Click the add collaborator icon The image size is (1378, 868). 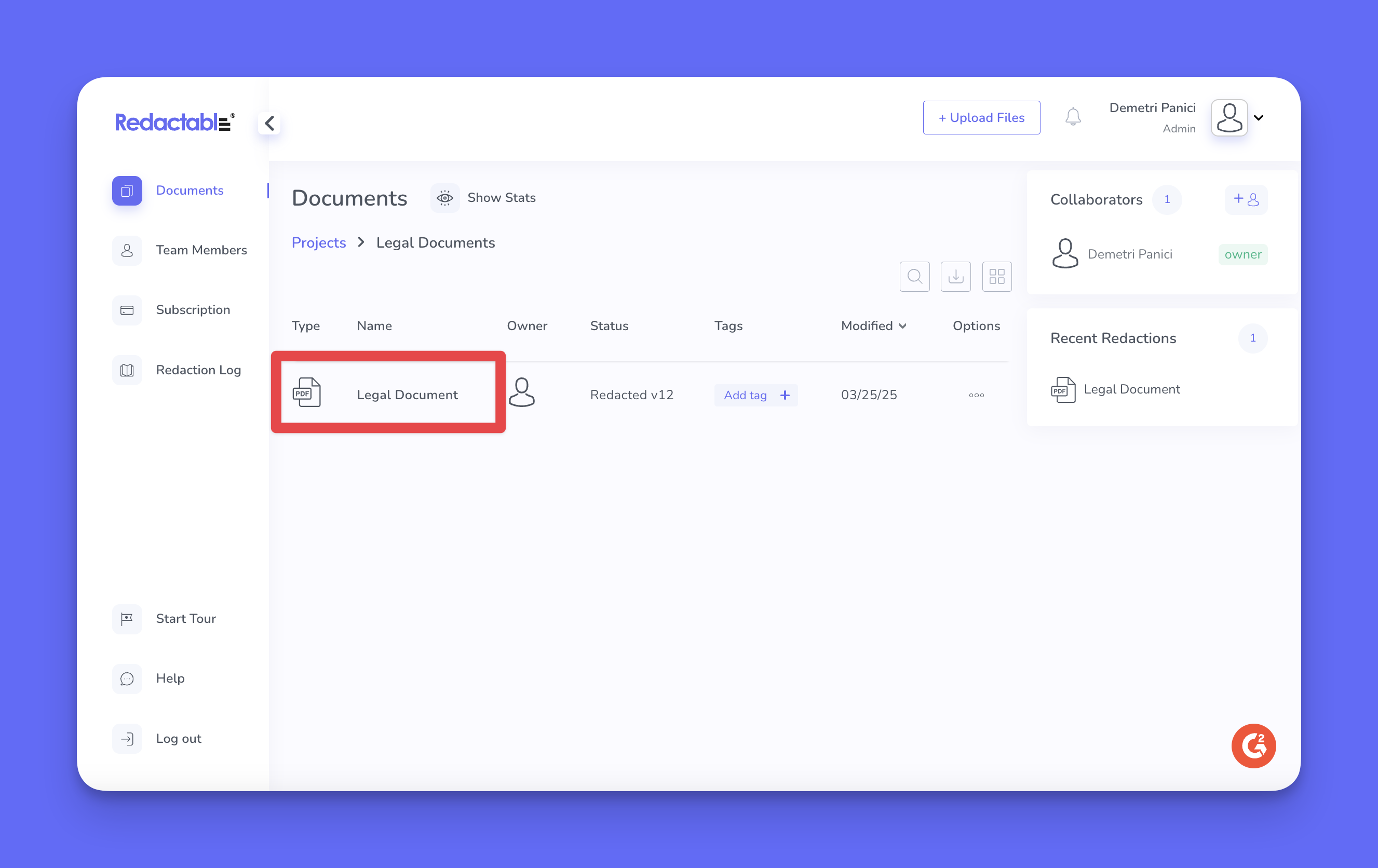click(x=1246, y=200)
